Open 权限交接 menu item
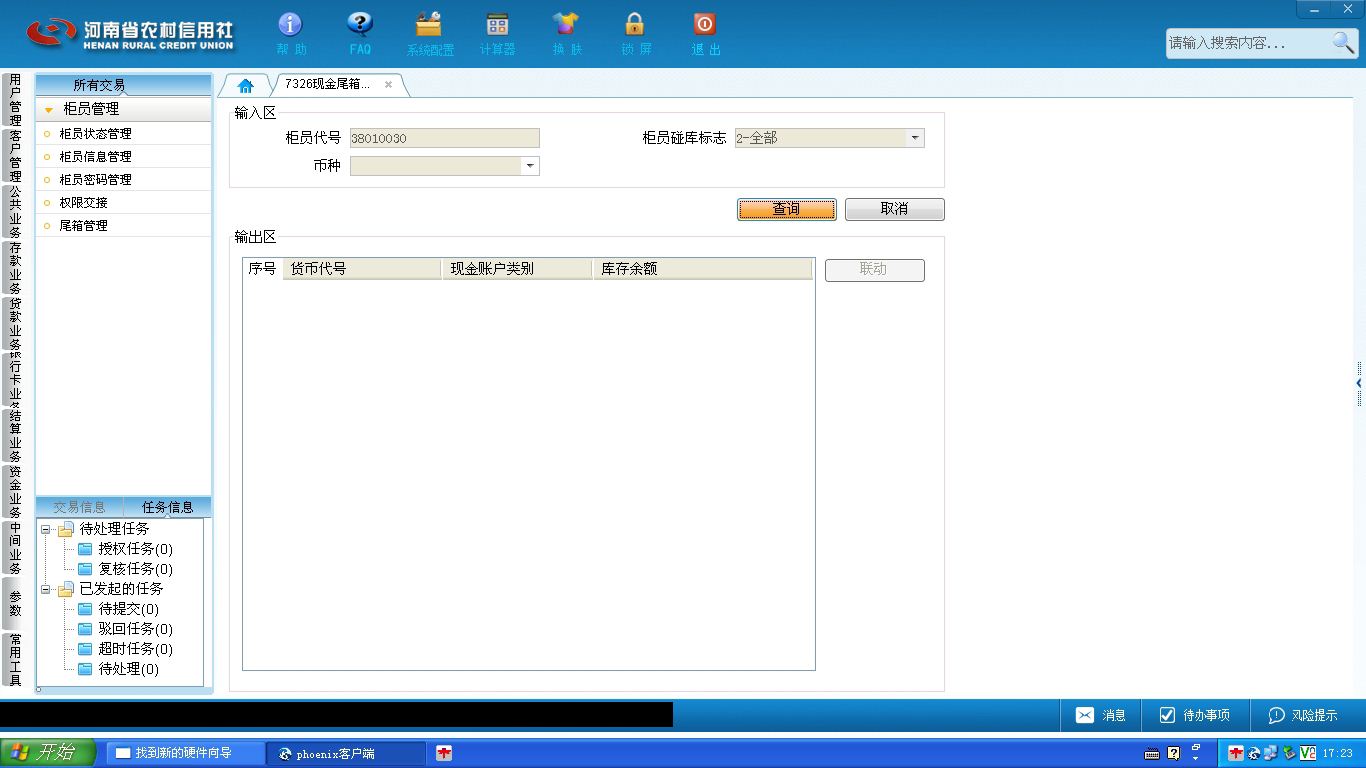Viewport: 1366px width, 768px height. pos(124,203)
